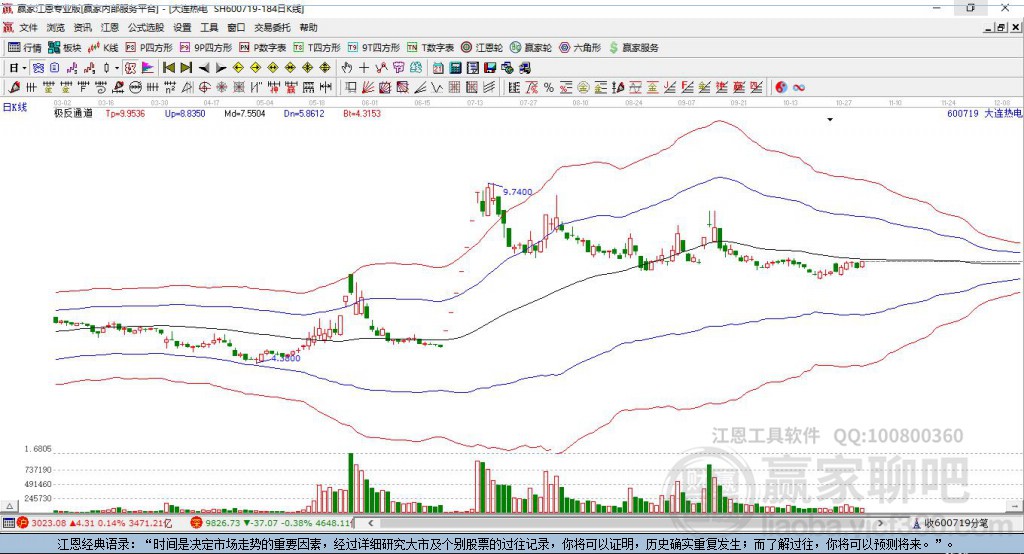Click the Dn=5.8612 value
Screen dimensions: 1024x554
coord(304,113)
